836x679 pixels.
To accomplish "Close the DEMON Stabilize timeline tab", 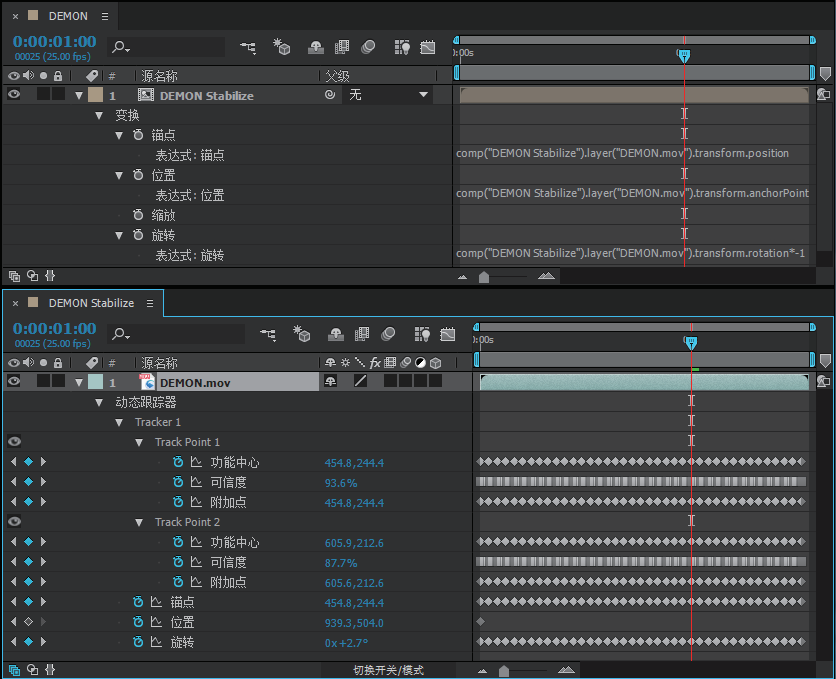I will 15,303.
